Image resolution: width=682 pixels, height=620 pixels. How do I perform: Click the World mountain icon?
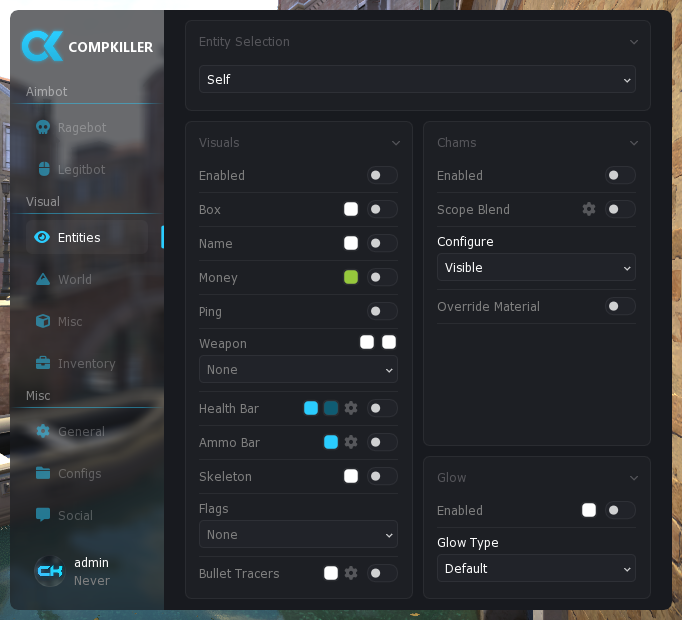coord(43,279)
